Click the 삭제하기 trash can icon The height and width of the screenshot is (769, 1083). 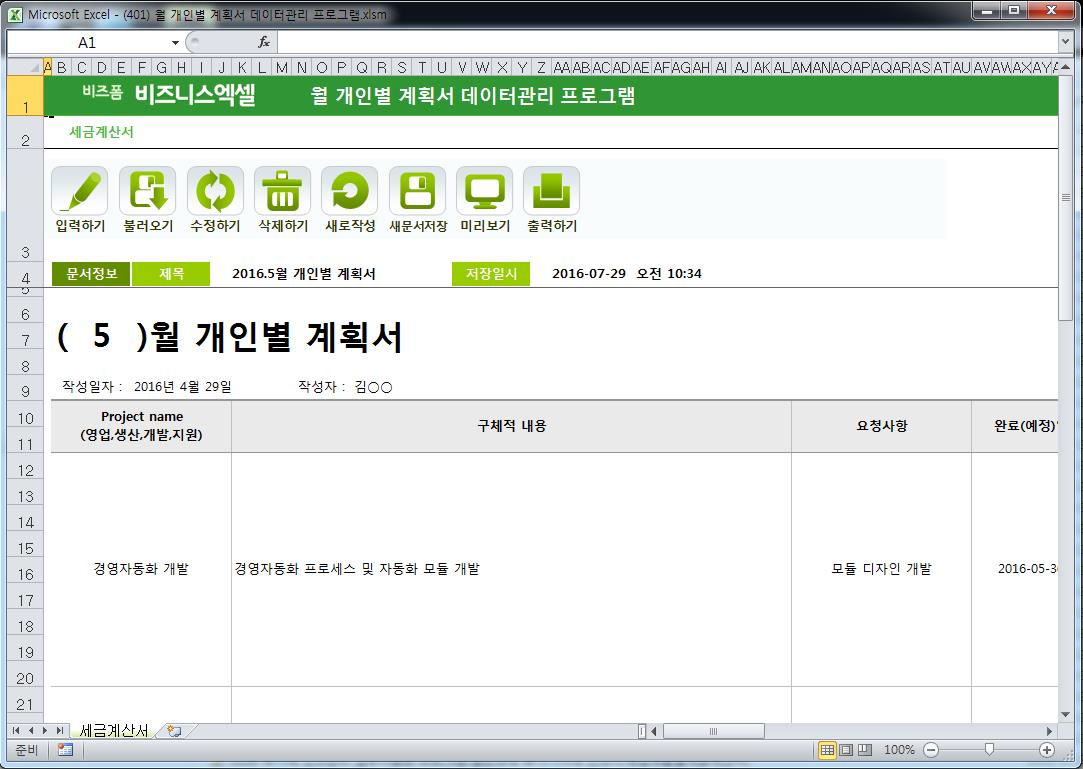(x=282, y=191)
